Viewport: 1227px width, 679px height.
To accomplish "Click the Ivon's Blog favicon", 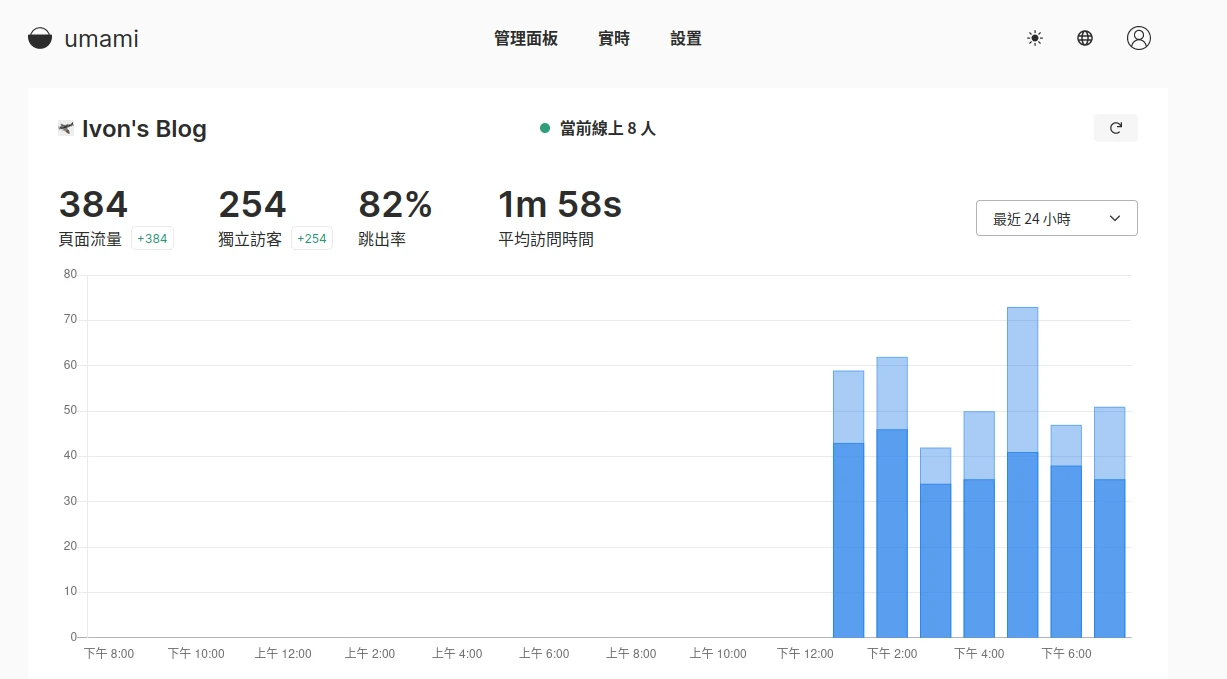I will tap(66, 128).
